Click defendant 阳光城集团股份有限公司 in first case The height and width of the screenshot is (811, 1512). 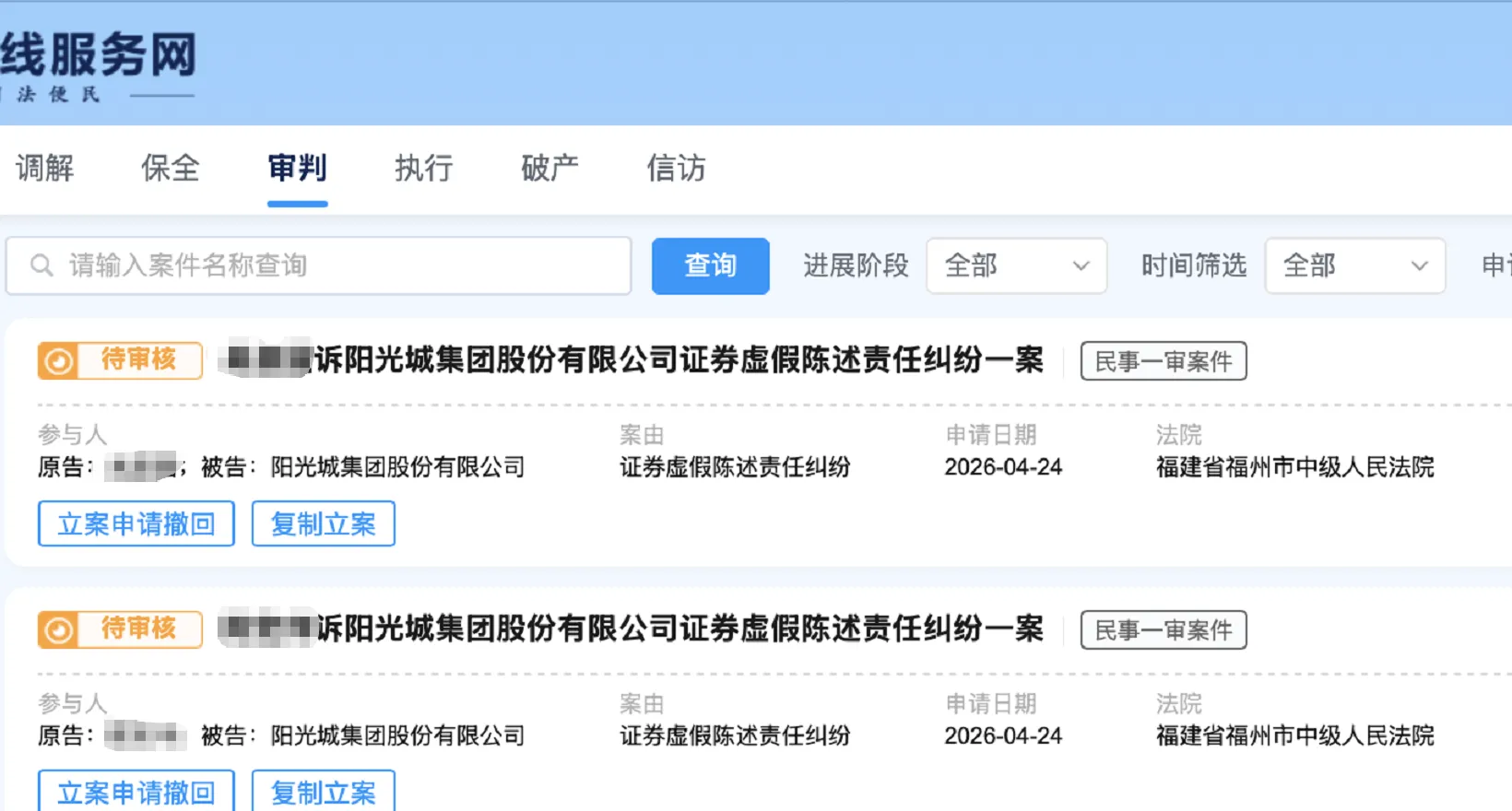(x=397, y=467)
